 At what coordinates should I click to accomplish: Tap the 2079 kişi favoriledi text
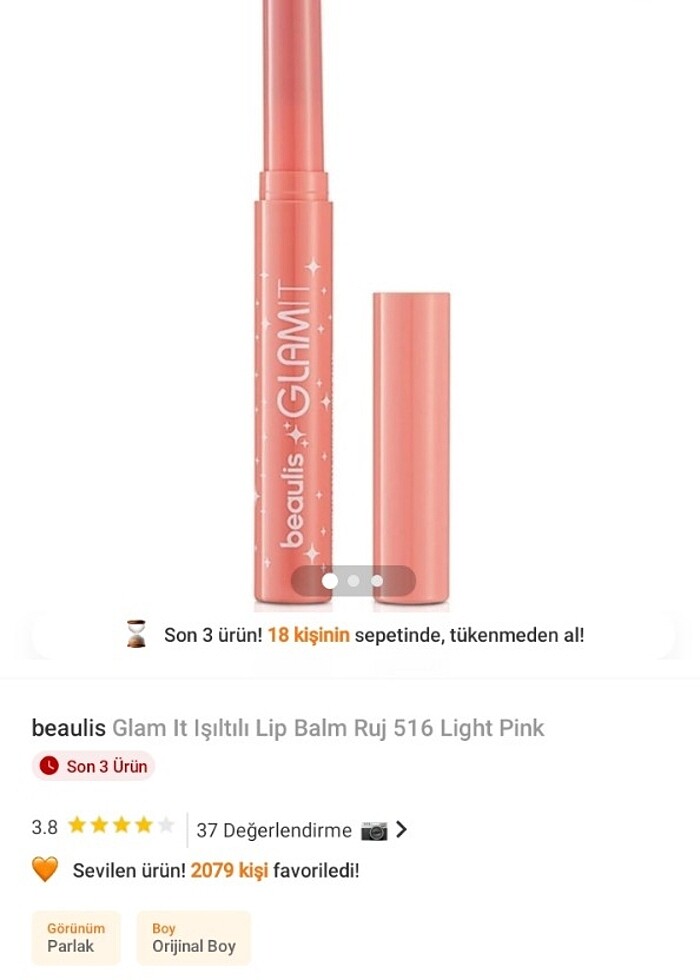275,871
